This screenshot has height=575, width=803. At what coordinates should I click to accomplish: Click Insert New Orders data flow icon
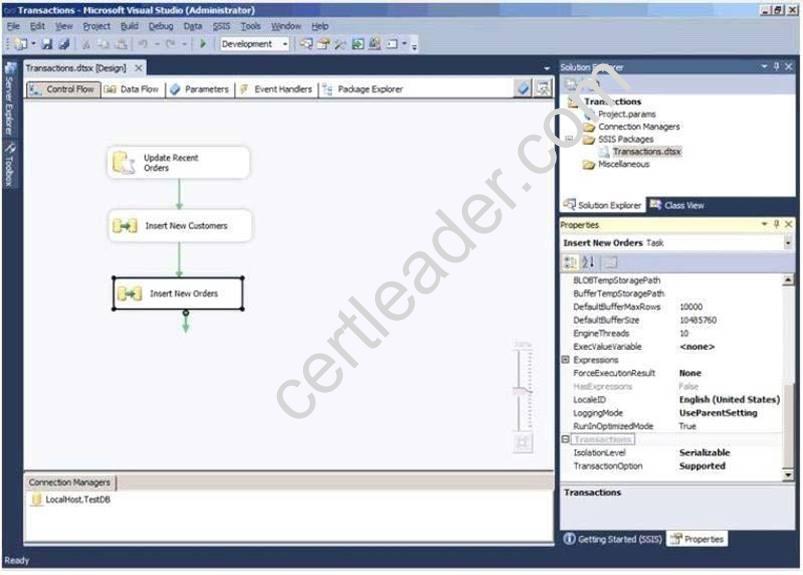[130, 293]
